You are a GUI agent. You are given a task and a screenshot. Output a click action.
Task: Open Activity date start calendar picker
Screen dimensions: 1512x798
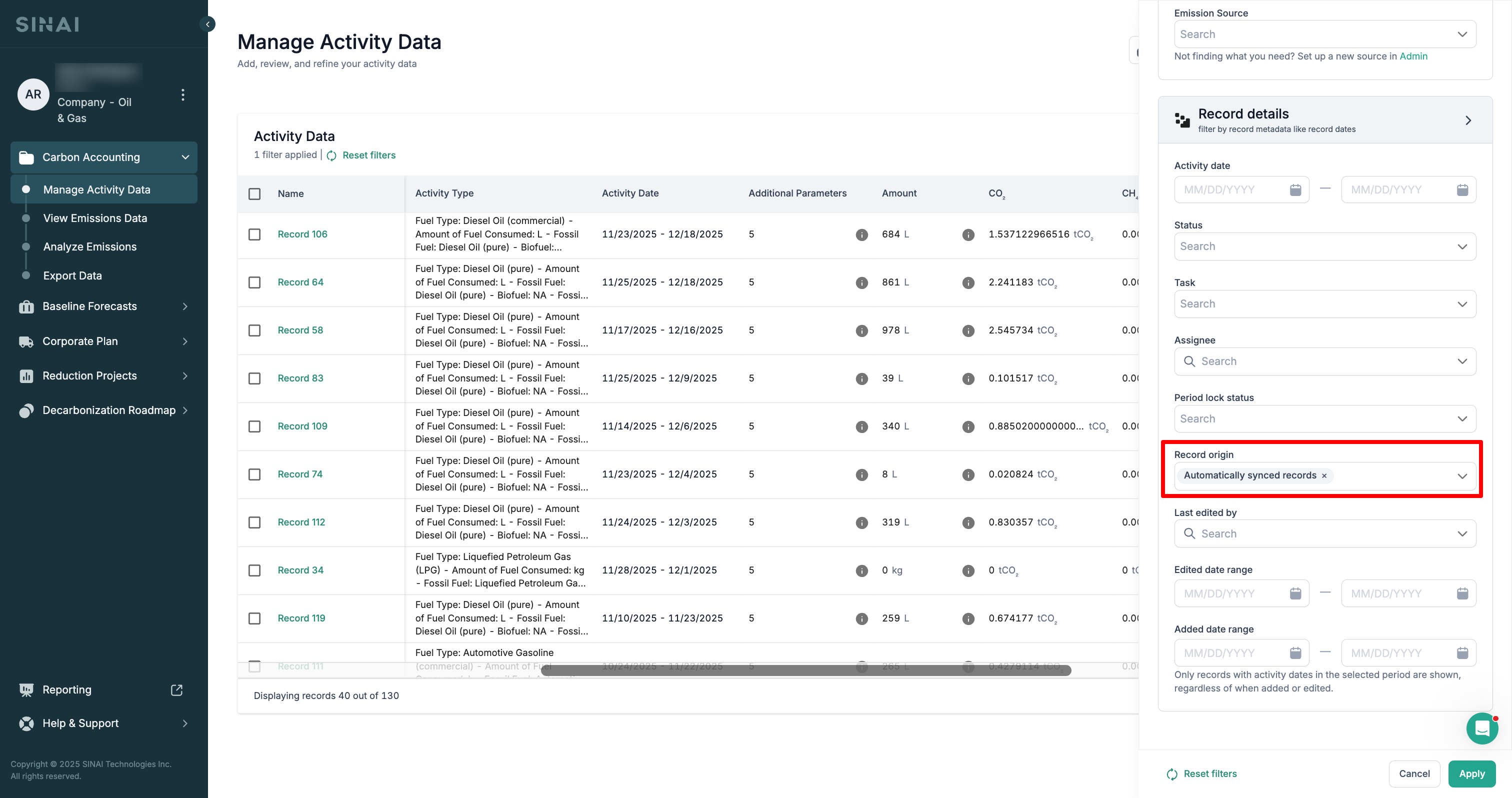pyautogui.click(x=1295, y=189)
